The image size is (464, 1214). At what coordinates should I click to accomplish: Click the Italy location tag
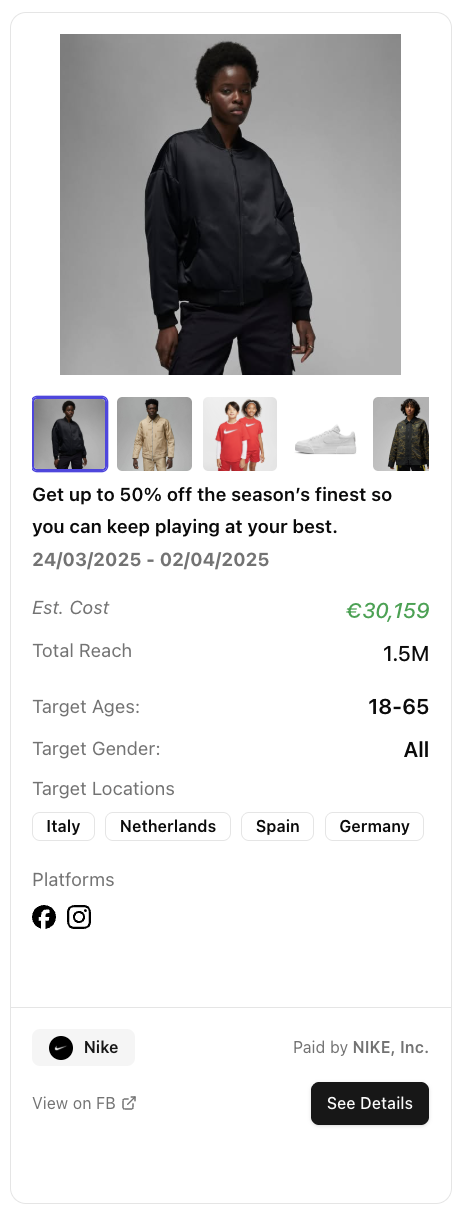(63, 827)
